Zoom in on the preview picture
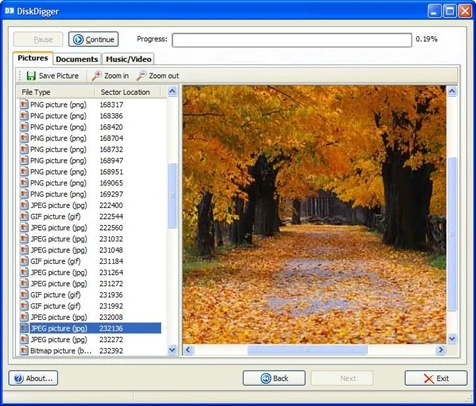Screen dimensions: 476x406 [x=110, y=76]
